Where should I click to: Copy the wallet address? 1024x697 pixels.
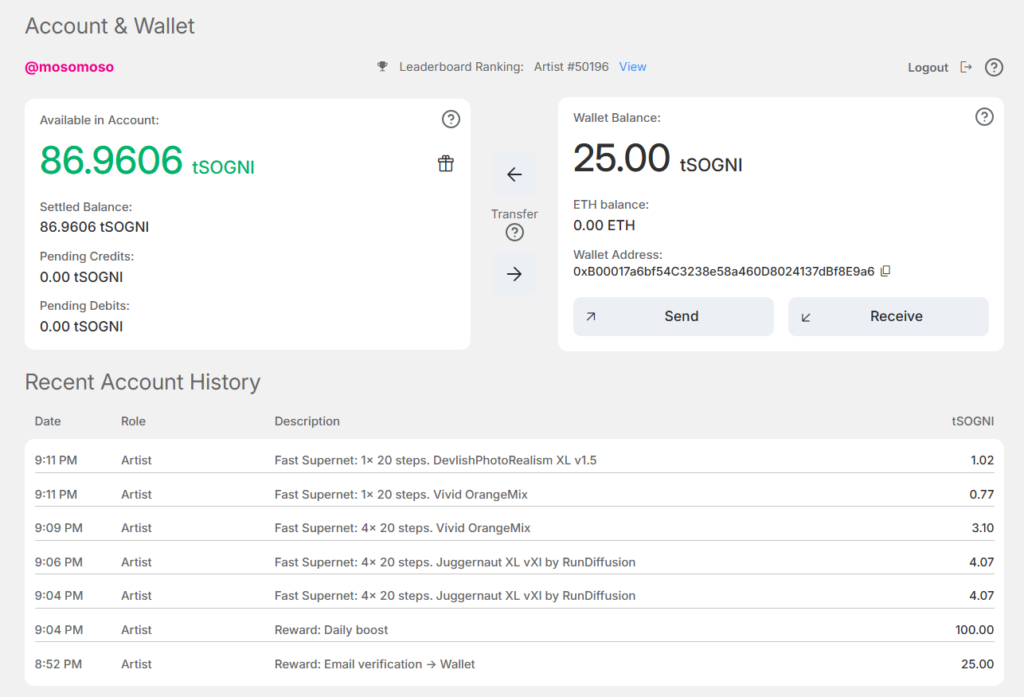[x=885, y=271]
